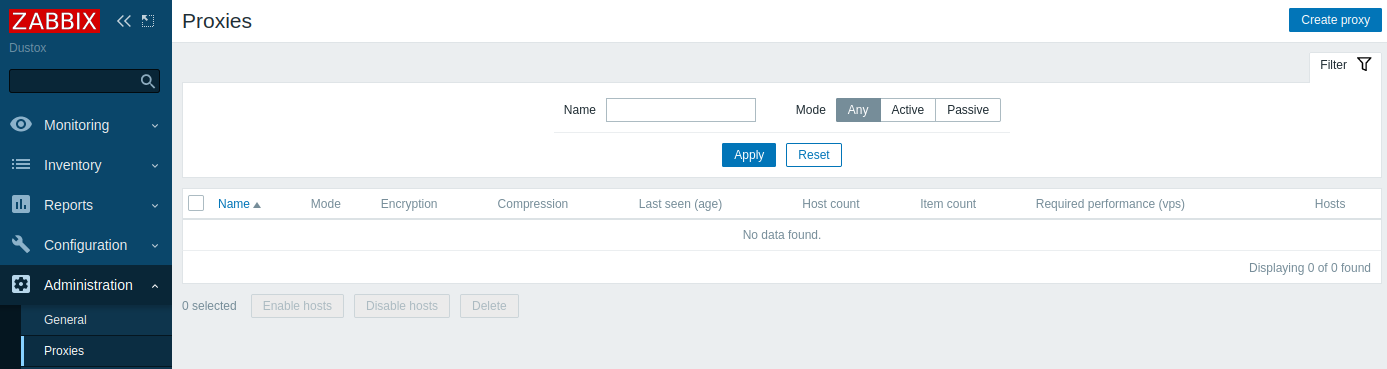Click the Compression column header
This screenshot has width=1387, height=369.
(x=533, y=204)
